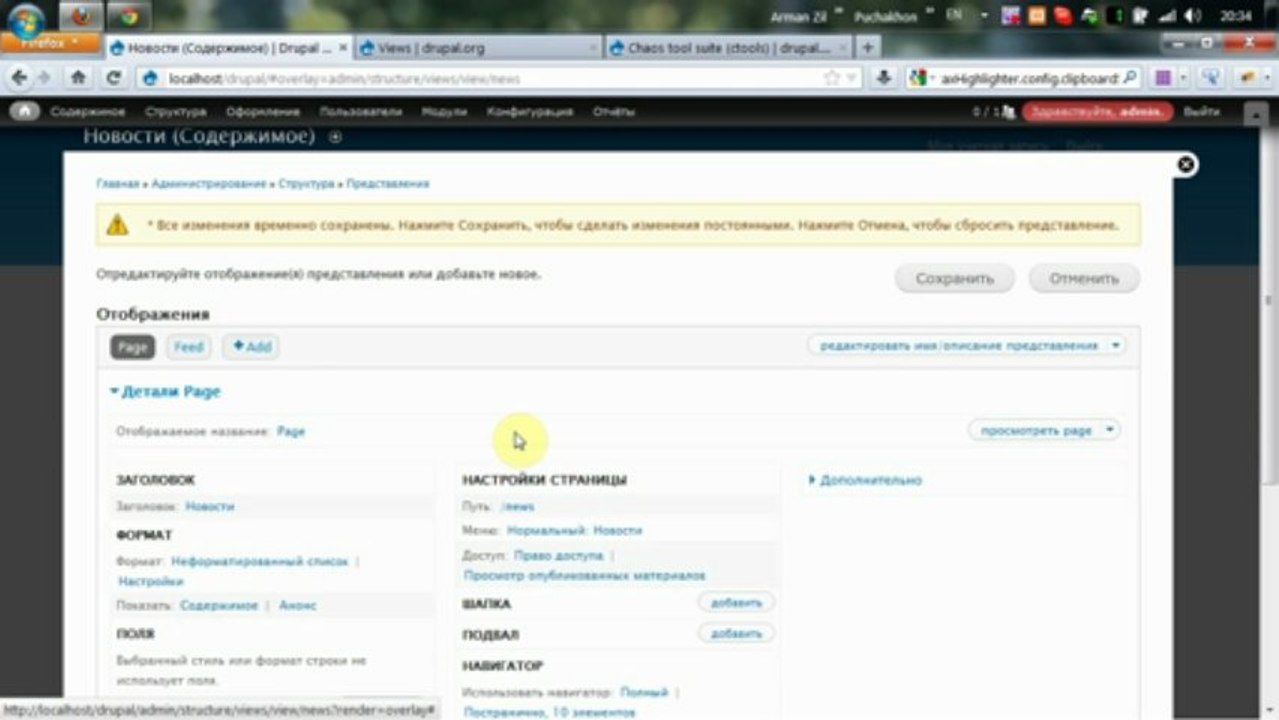Click Выйти to log out
This screenshot has width=1279, height=720.
click(x=1201, y=112)
